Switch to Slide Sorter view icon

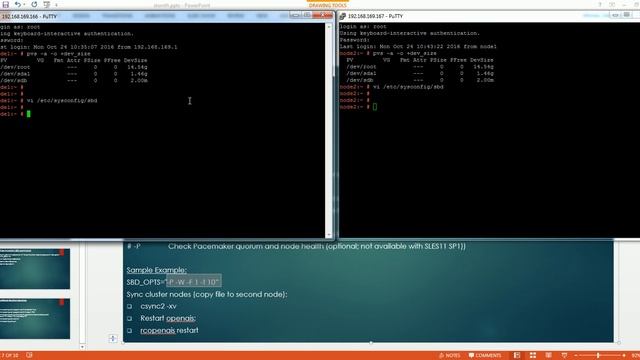click(533, 356)
